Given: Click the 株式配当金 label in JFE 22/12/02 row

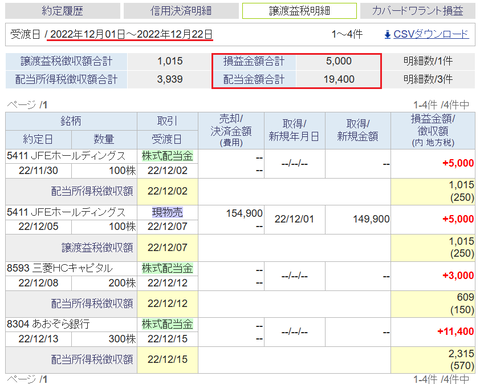Looking at the screenshot, I should 167,156.
